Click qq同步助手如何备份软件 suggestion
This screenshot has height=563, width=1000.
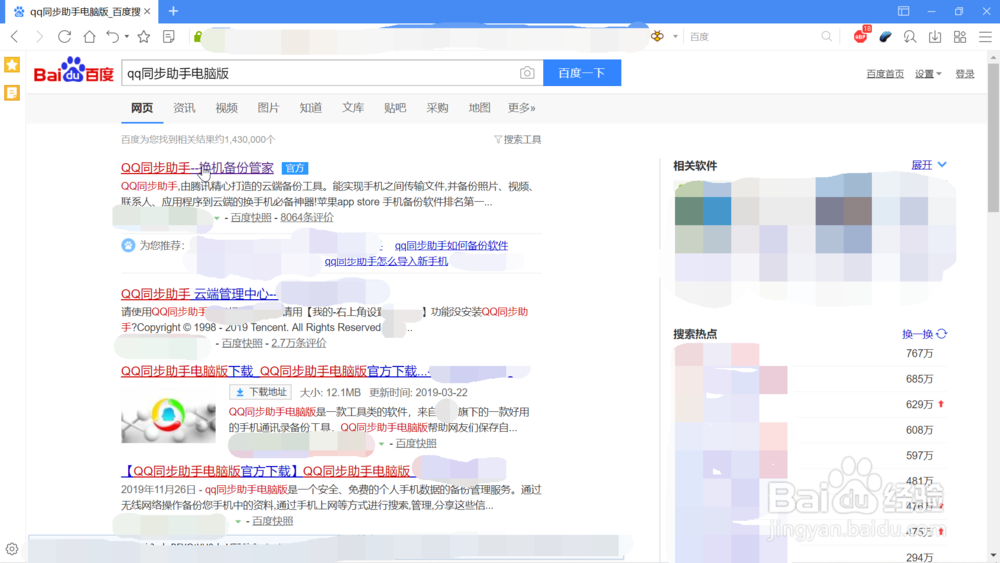[451, 245]
